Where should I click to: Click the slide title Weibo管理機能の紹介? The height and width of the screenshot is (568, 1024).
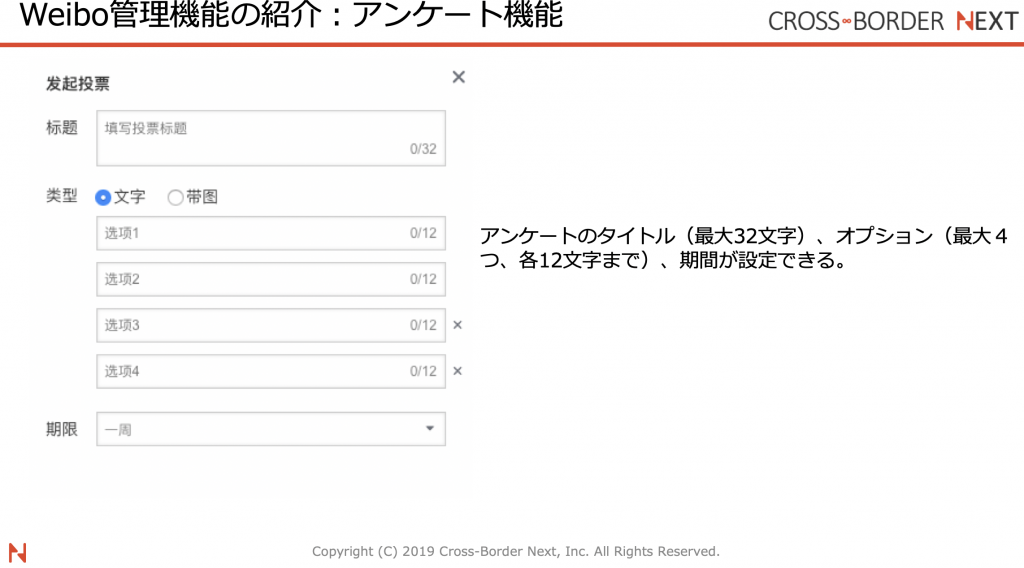click(290, 17)
